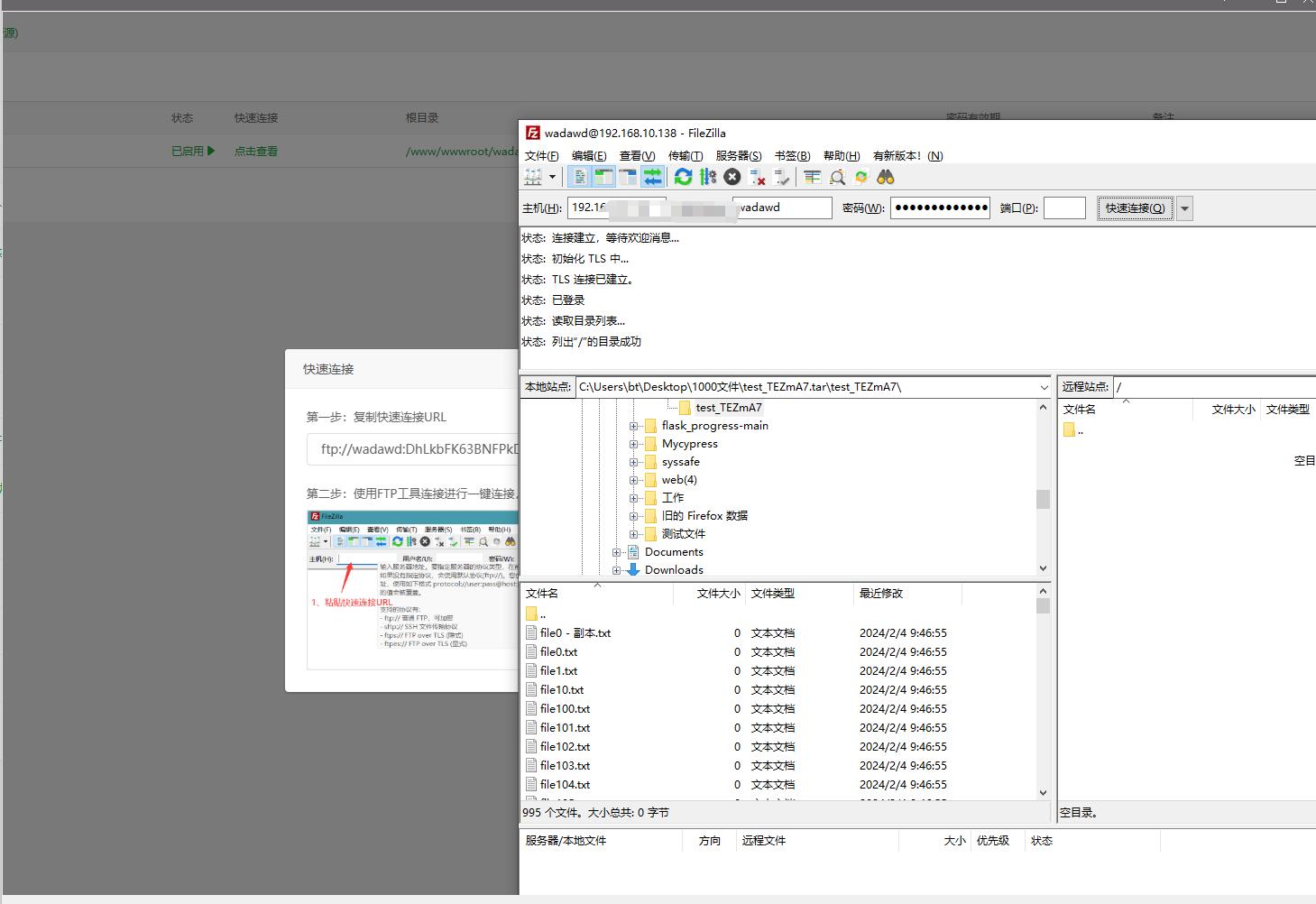Toggle the 已启用 status in background panel

tap(193, 151)
